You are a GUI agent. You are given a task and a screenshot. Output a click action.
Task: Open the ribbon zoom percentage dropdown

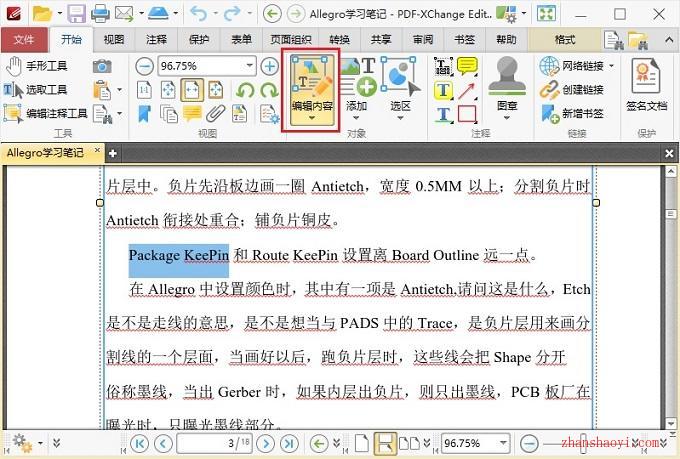[x=249, y=66]
